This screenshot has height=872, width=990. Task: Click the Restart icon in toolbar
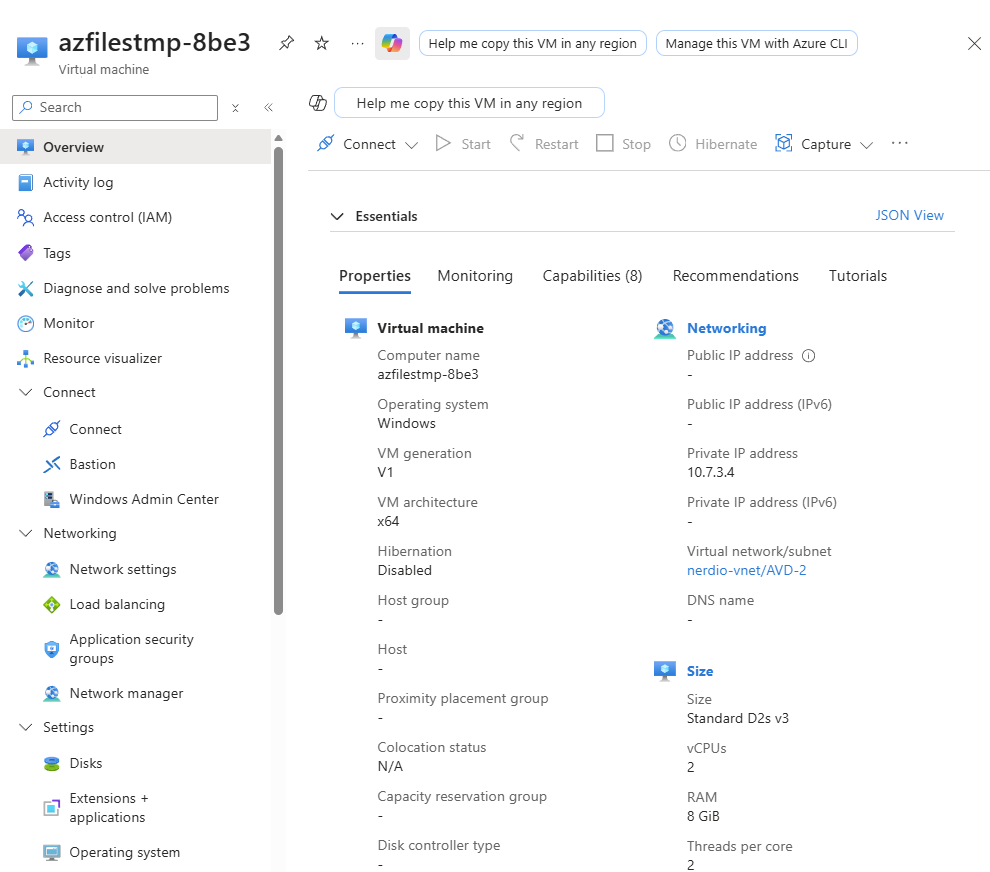coord(516,143)
